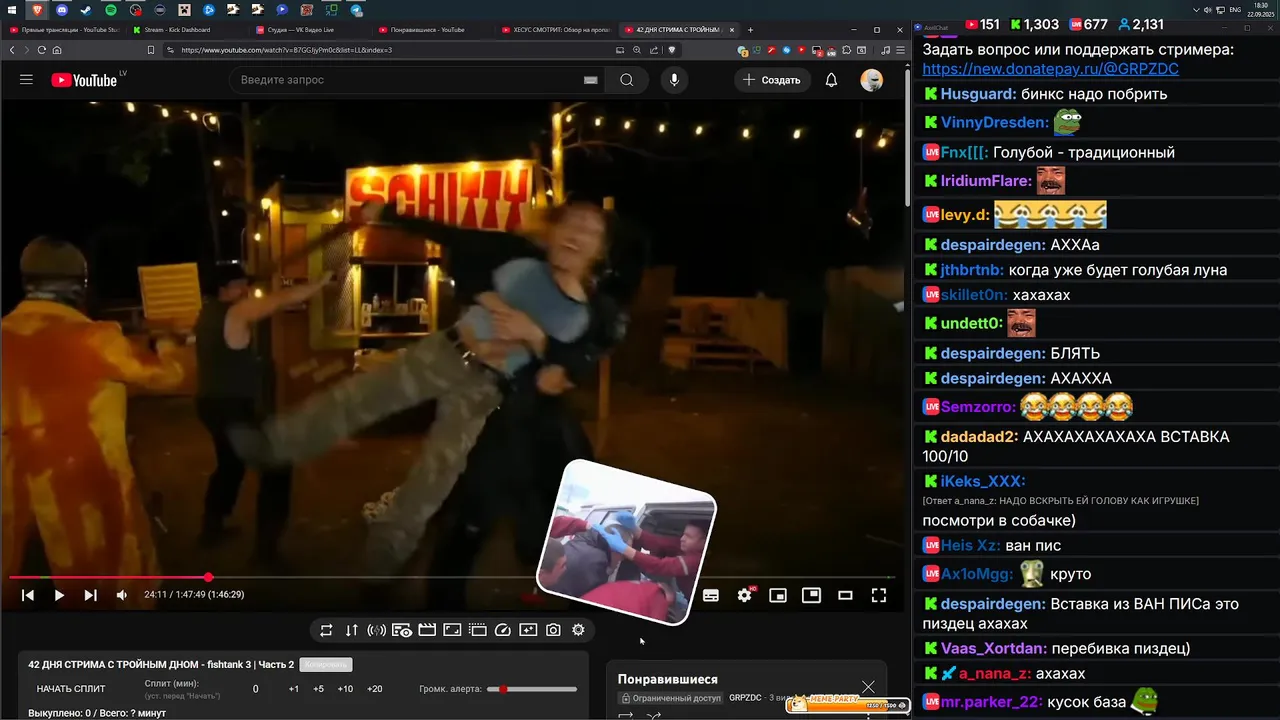1280x720 pixels.
Task: Open Steam from the taskbar
Action: point(86,10)
